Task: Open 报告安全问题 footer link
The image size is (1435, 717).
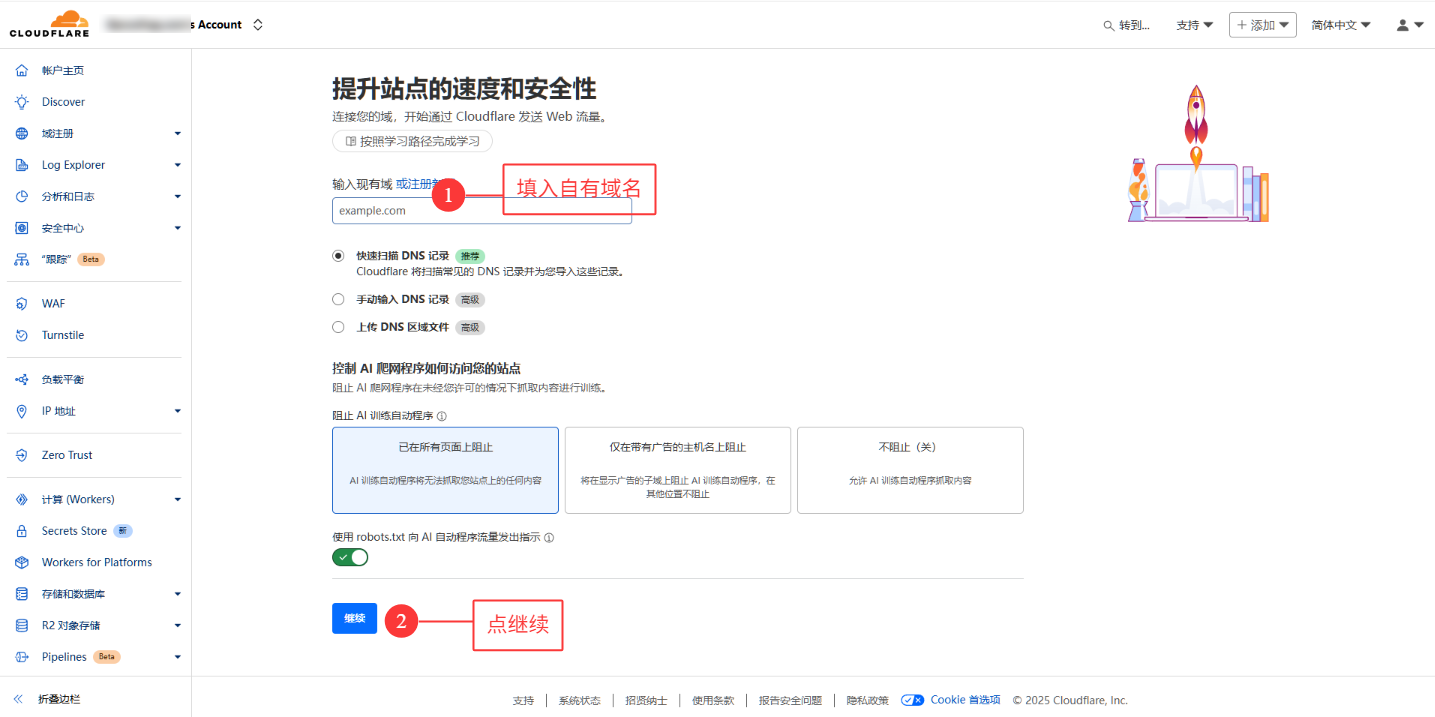Action: pyautogui.click(x=790, y=700)
